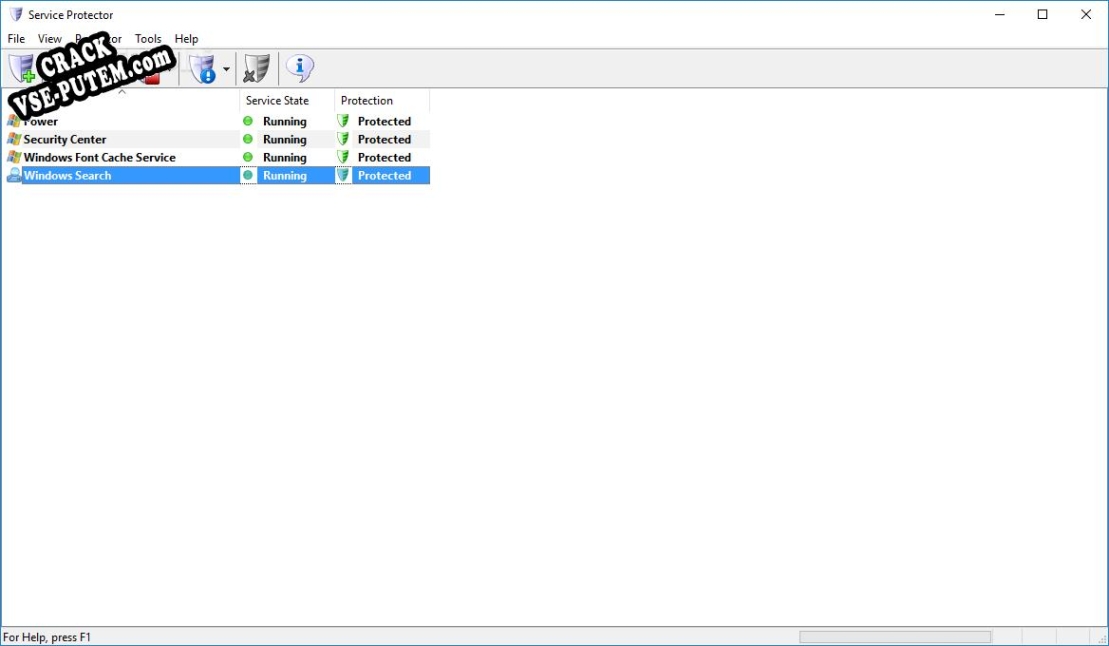Click the Service Protector title bar shield icon

pos(16,15)
